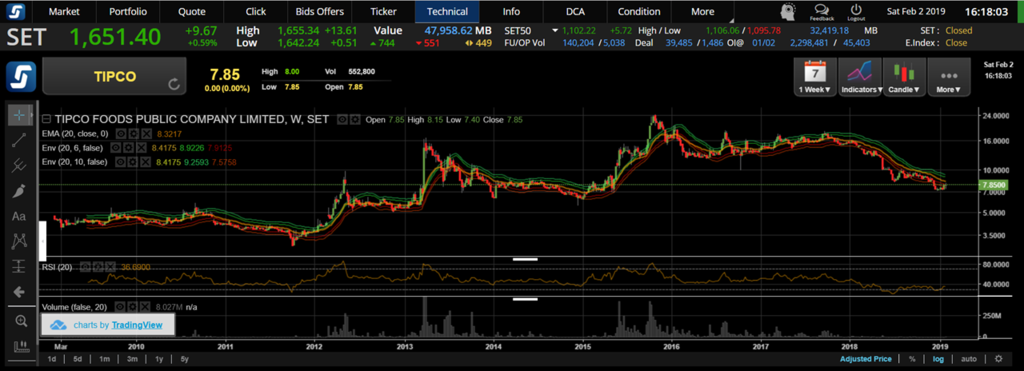
Task: Select the pitchfork drawing tool
Action: [19, 165]
